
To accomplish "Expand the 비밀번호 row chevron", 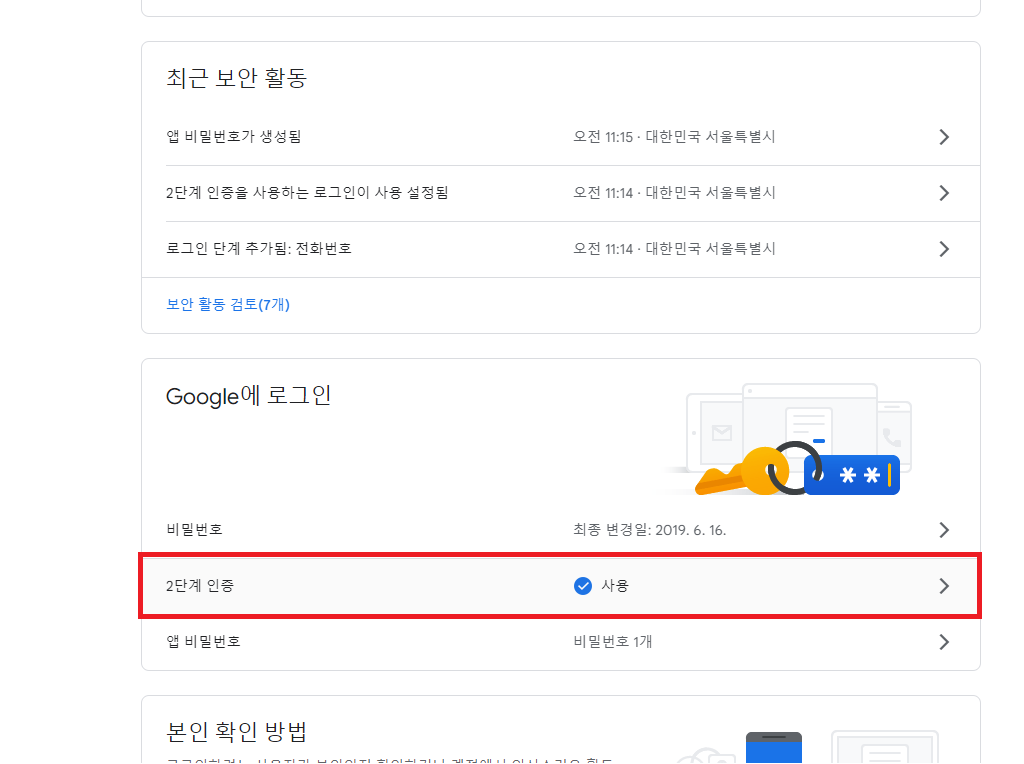I will (944, 530).
